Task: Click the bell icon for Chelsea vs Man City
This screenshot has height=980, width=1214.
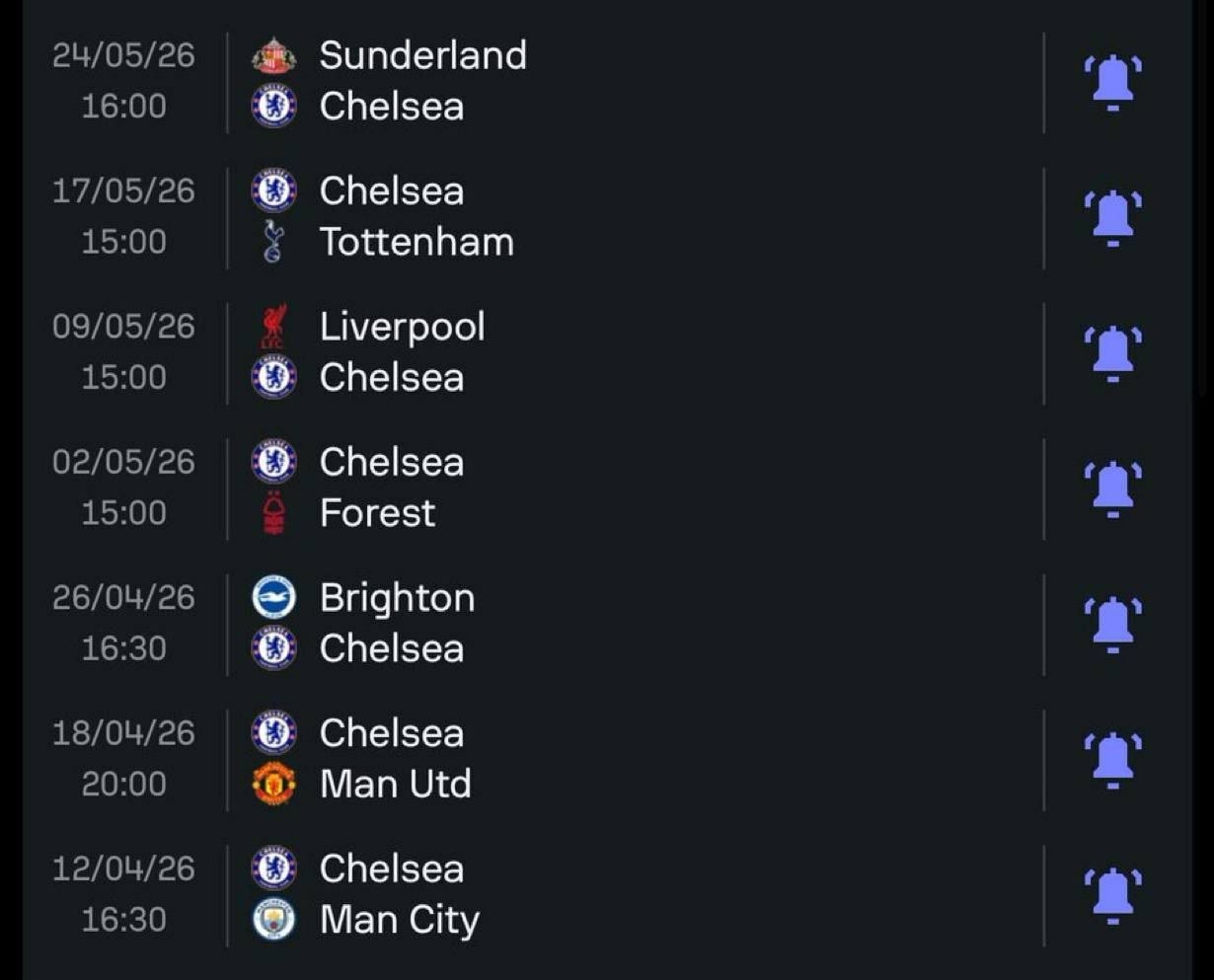Action: (1113, 895)
